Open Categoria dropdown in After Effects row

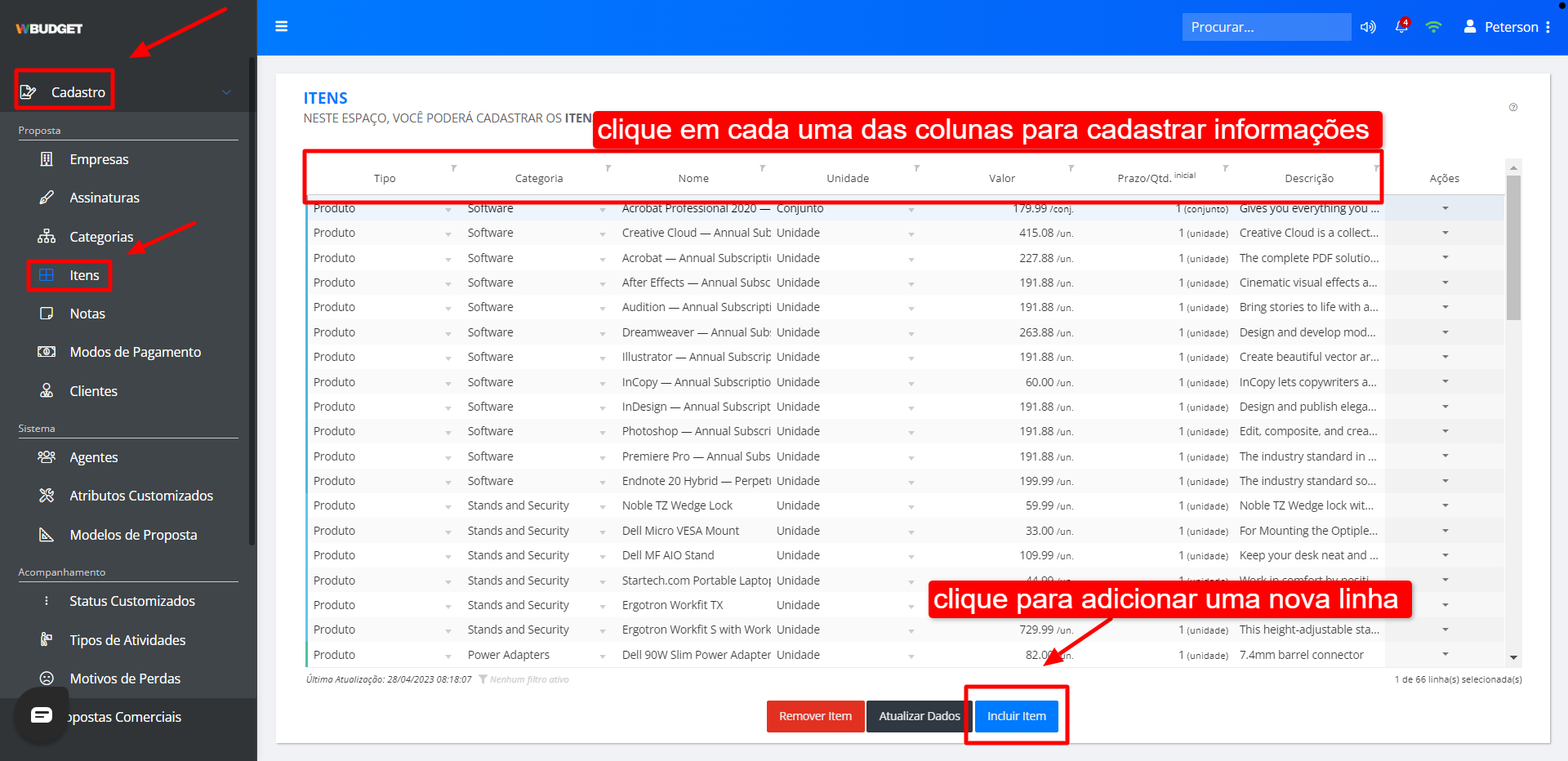tap(603, 284)
